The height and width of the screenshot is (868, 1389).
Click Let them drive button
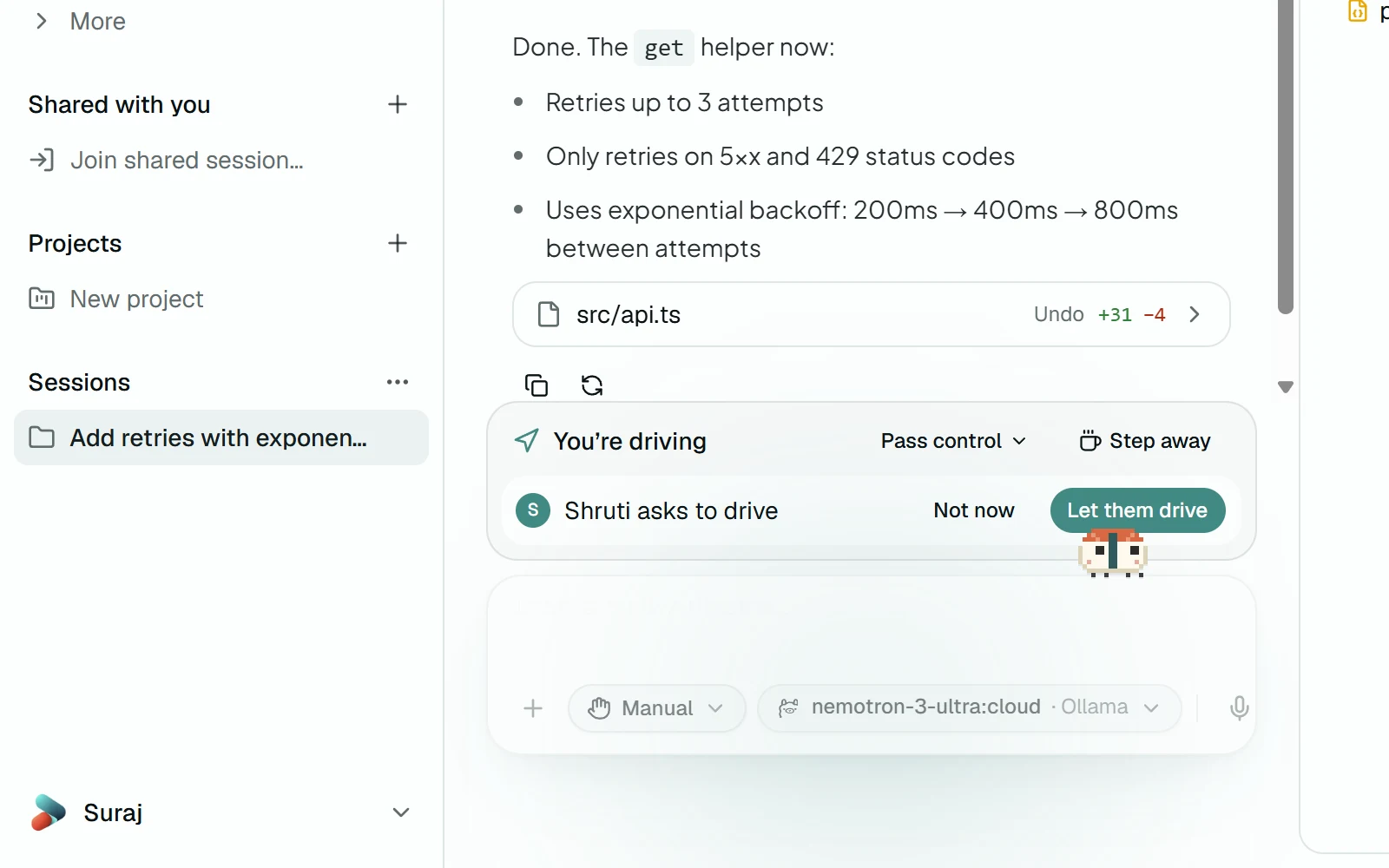[x=1137, y=510]
